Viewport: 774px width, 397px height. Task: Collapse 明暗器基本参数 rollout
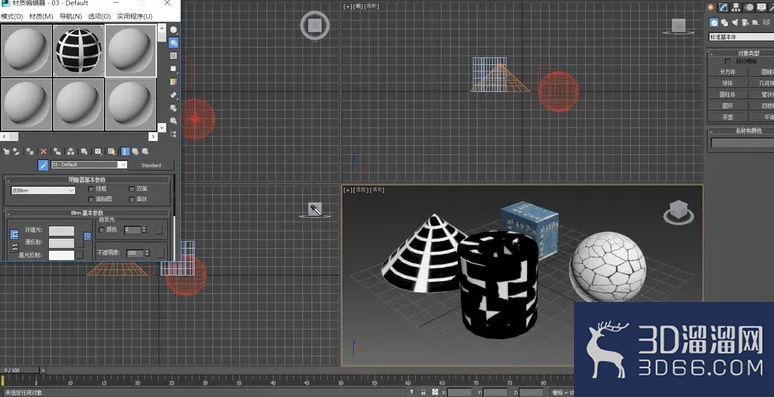pyautogui.click(x=87, y=180)
